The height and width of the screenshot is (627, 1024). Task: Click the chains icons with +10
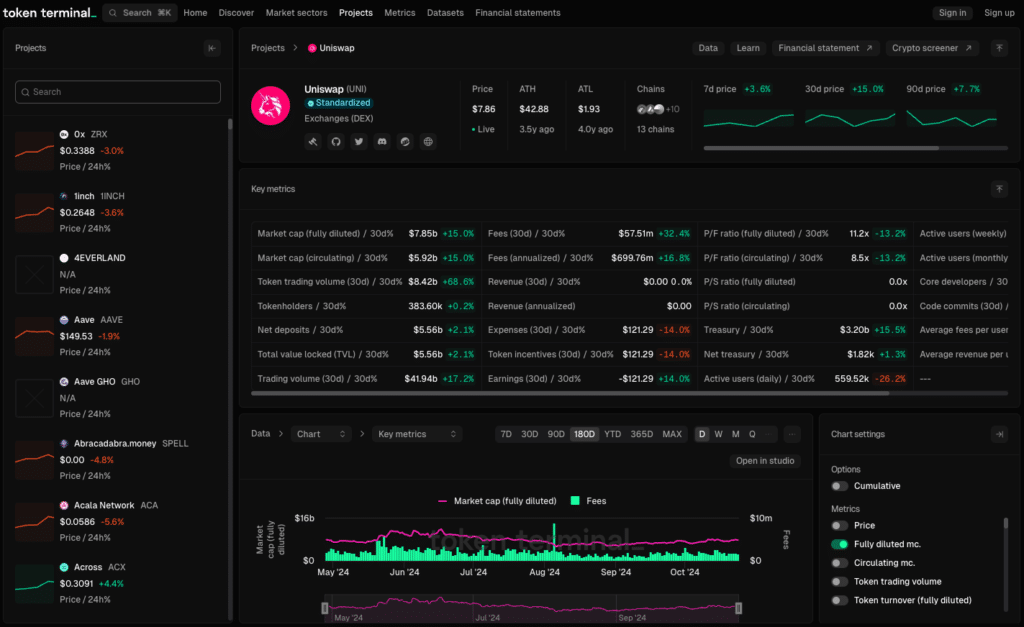click(658, 109)
